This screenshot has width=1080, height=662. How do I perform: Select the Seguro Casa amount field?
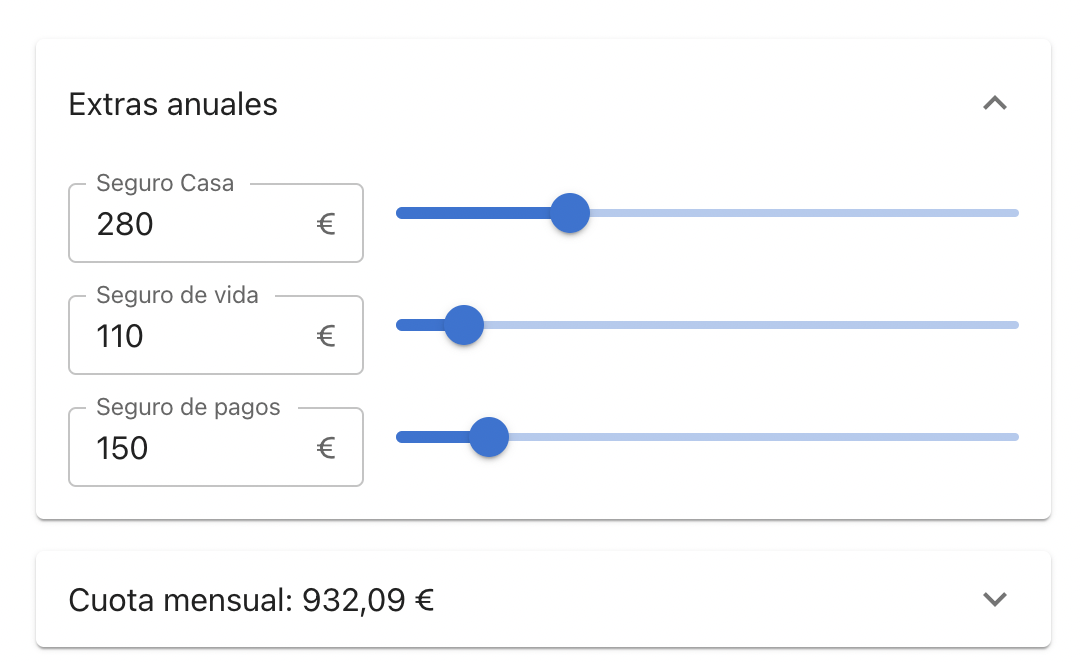coord(180,224)
